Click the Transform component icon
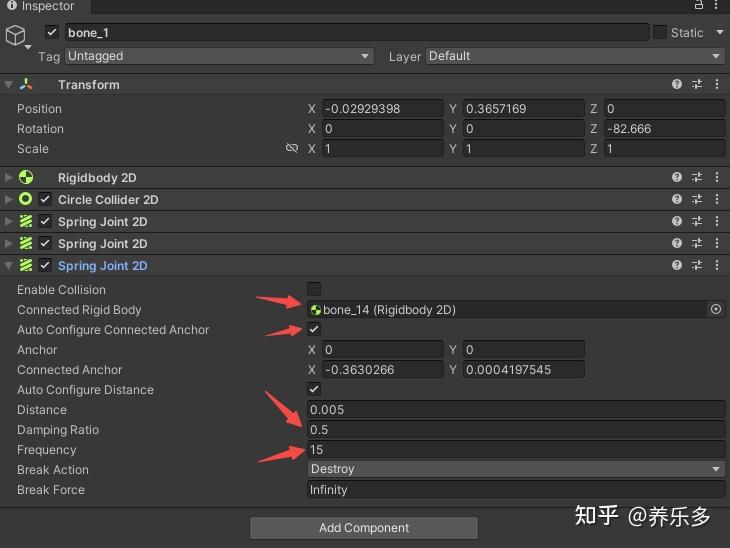 click(26, 84)
